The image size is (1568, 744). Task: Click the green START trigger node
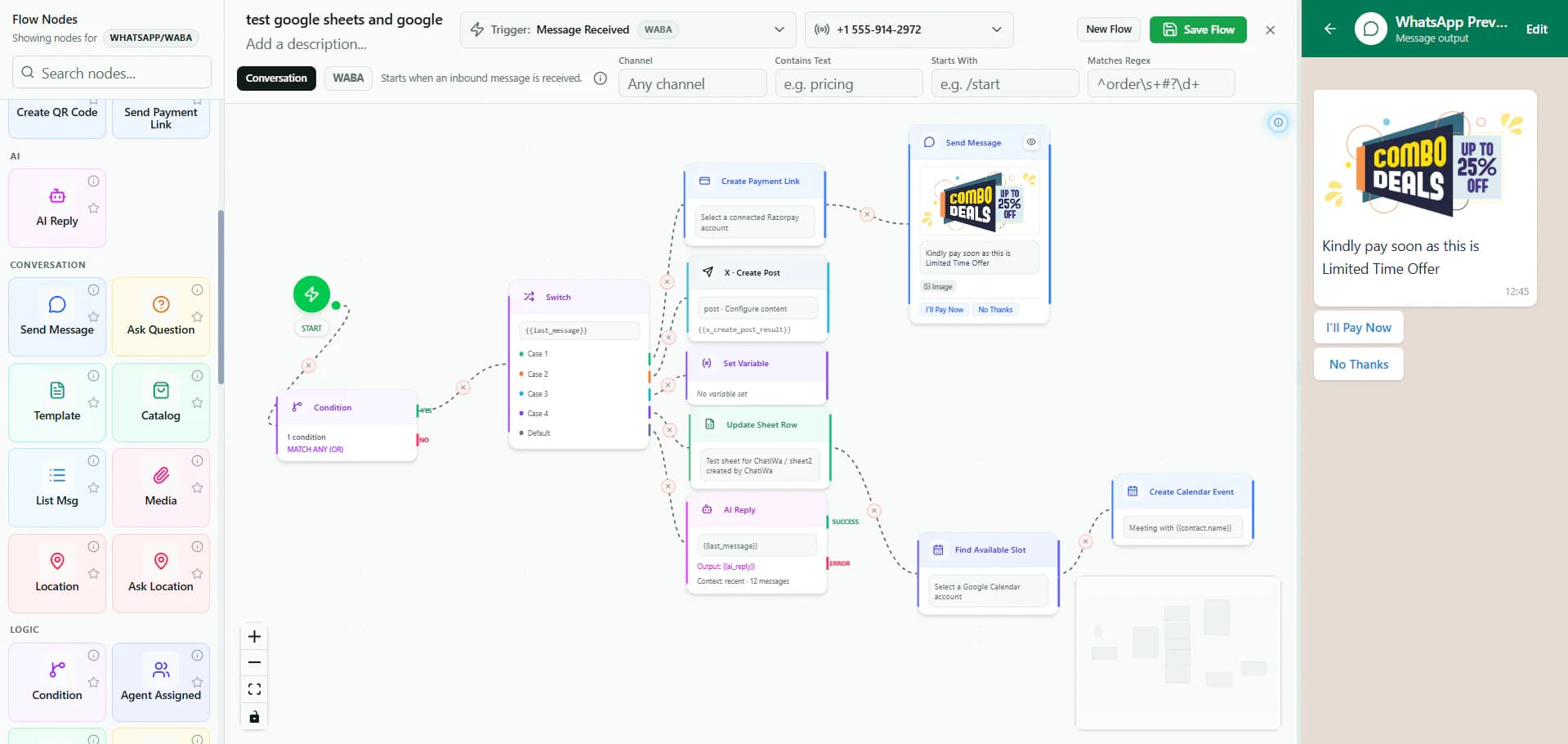pyautogui.click(x=311, y=294)
